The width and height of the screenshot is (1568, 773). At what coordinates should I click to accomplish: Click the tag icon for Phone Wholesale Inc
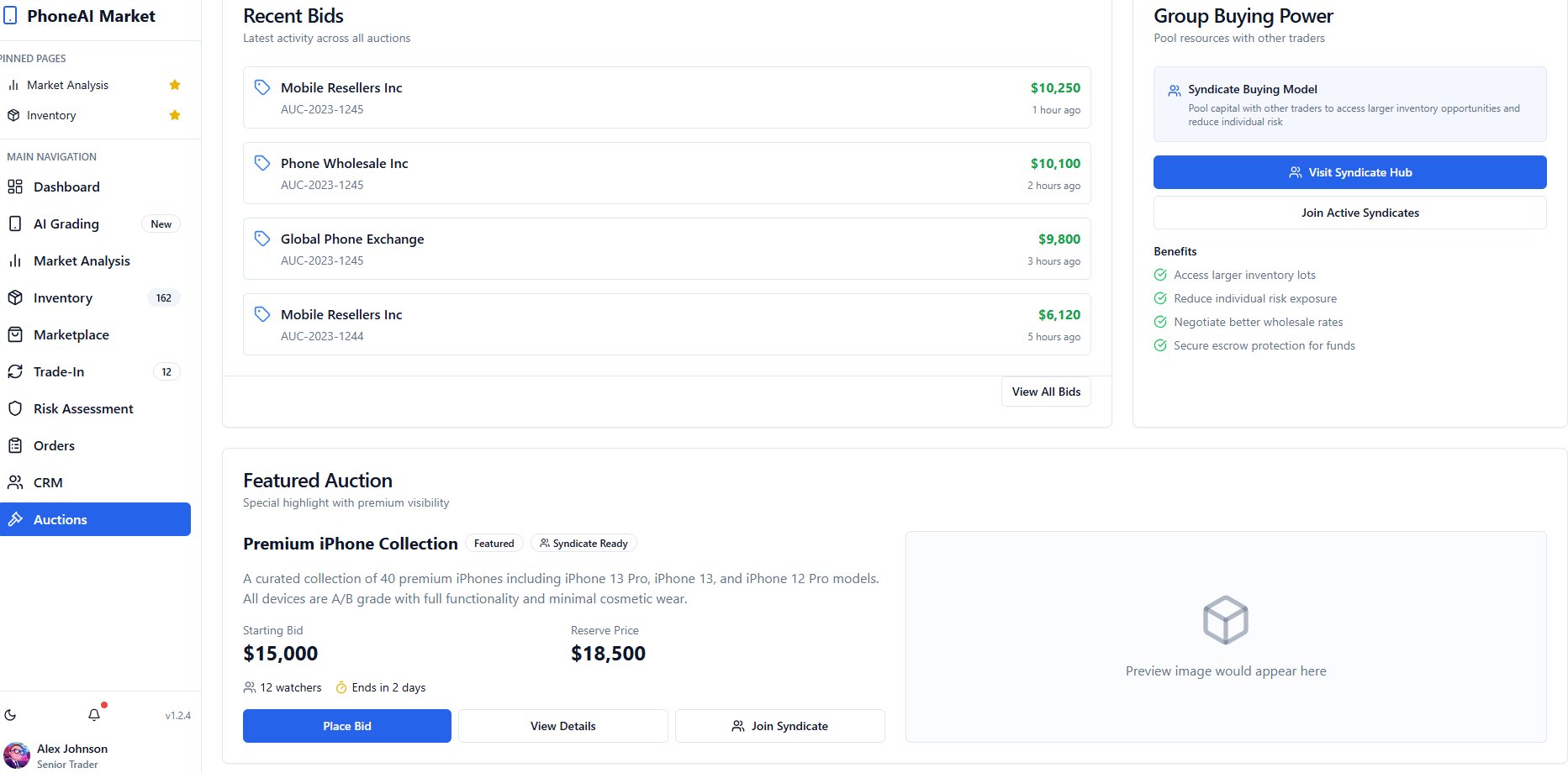tap(262, 163)
